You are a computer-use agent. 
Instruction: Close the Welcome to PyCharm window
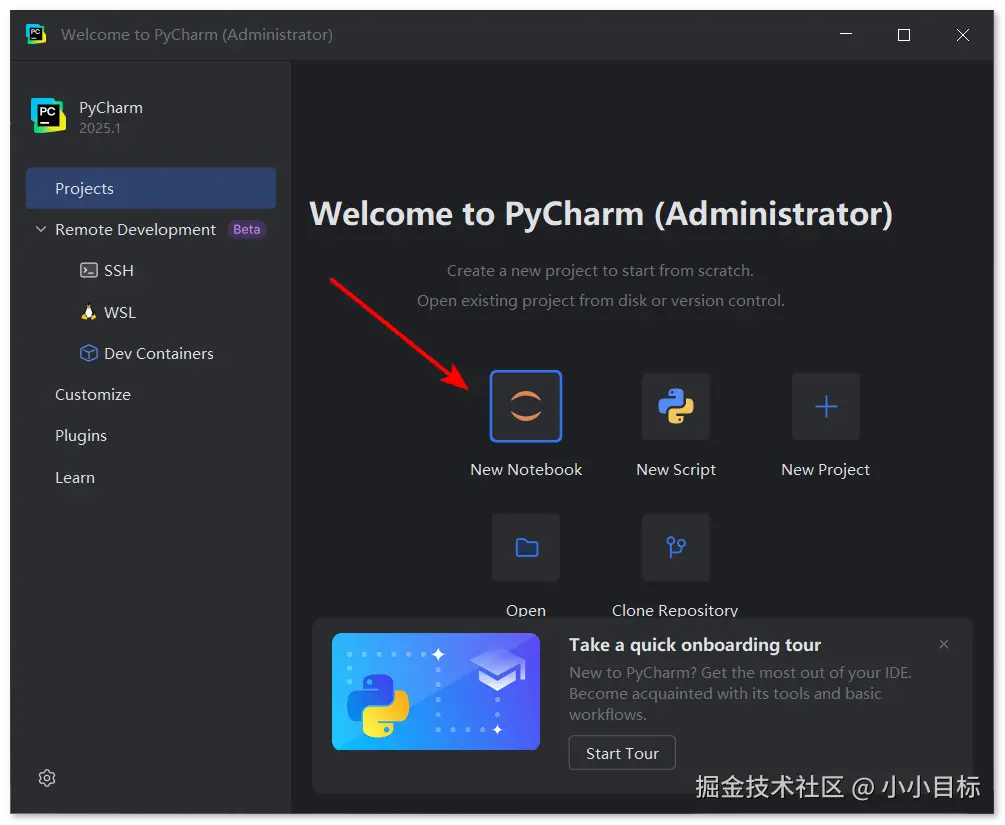963,35
